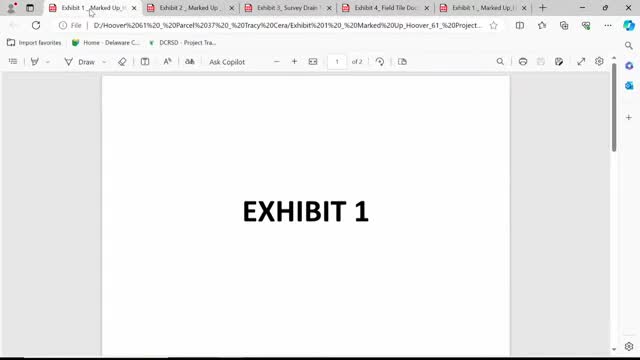
Task: Expand the Draw tool options arrow
Action: point(104,62)
